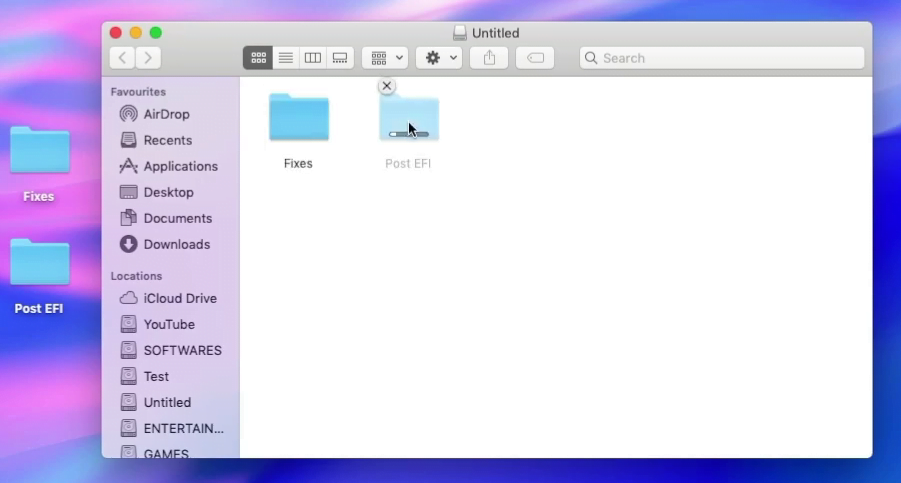The image size is (901, 483).
Task: Click the copy progress bar on Post EFI
Action: coord(409,134)
